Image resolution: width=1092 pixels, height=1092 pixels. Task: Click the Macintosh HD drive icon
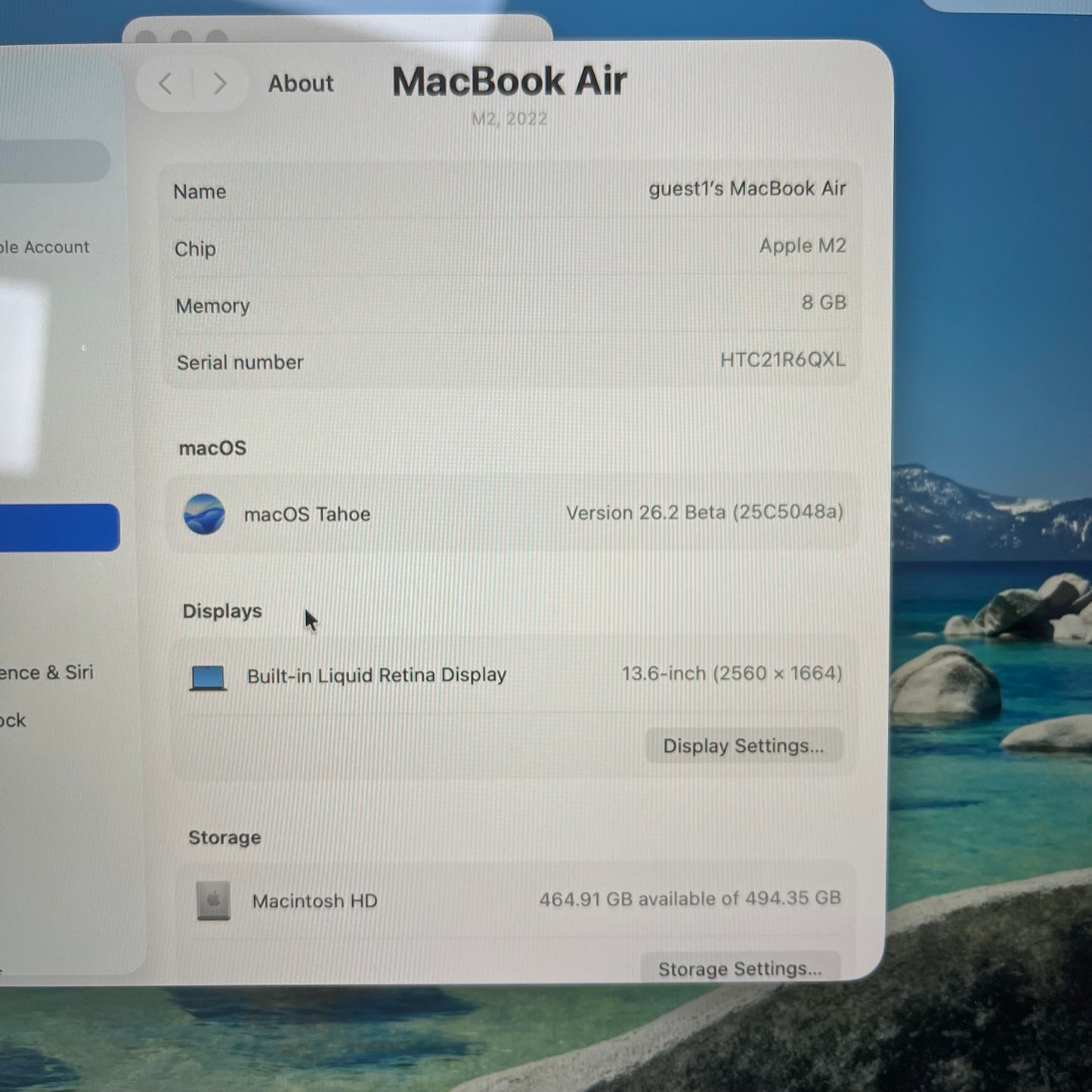click(x=212, y=901)
